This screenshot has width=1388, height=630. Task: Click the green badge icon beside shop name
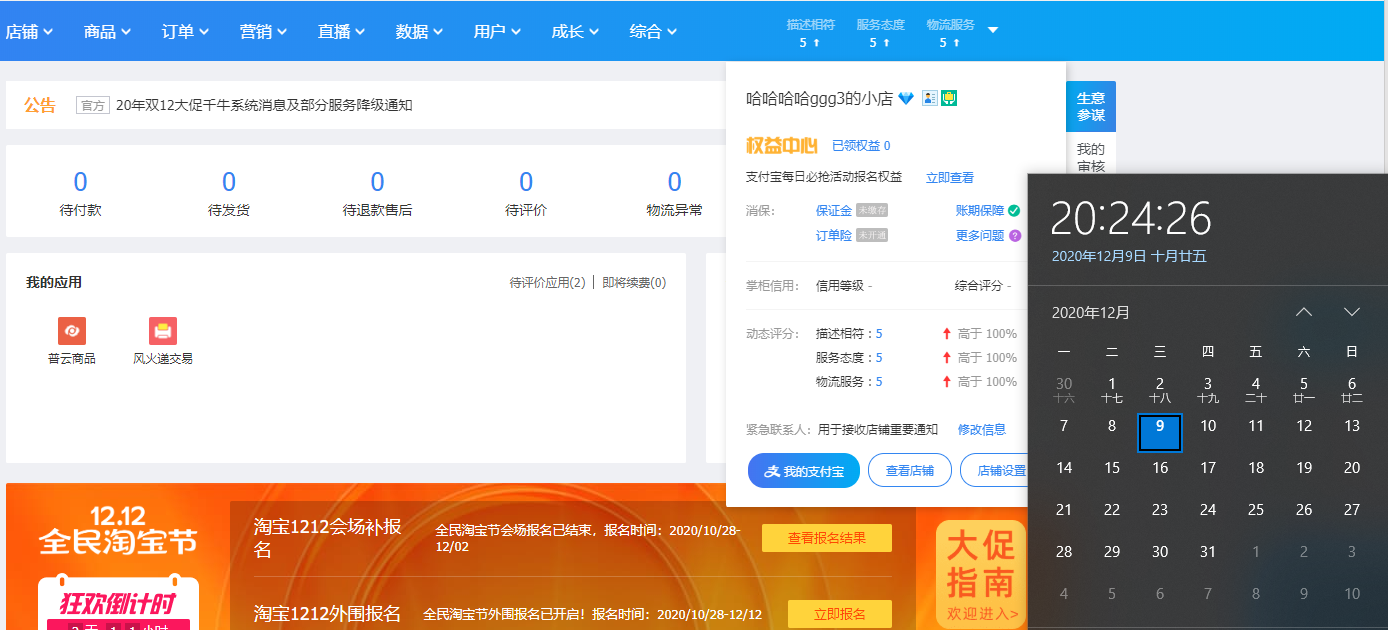[x=950, y=98]
